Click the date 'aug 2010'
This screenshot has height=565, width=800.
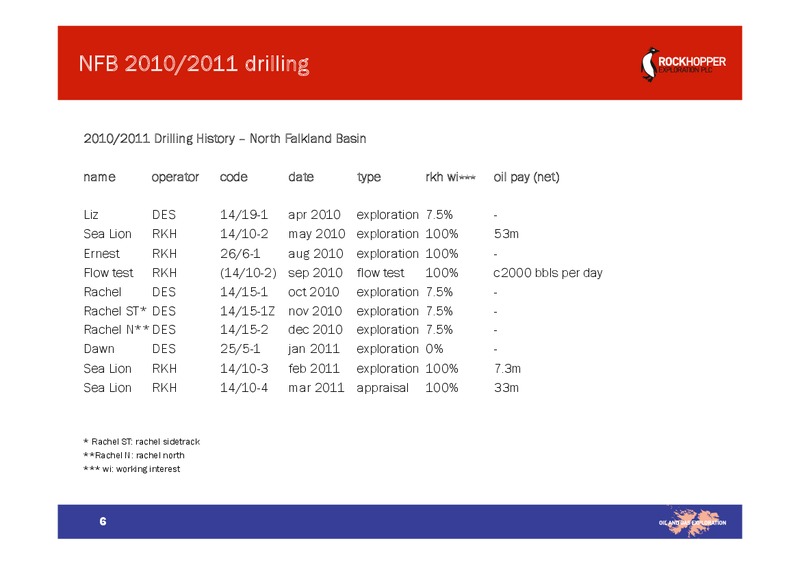click(316, 254)
